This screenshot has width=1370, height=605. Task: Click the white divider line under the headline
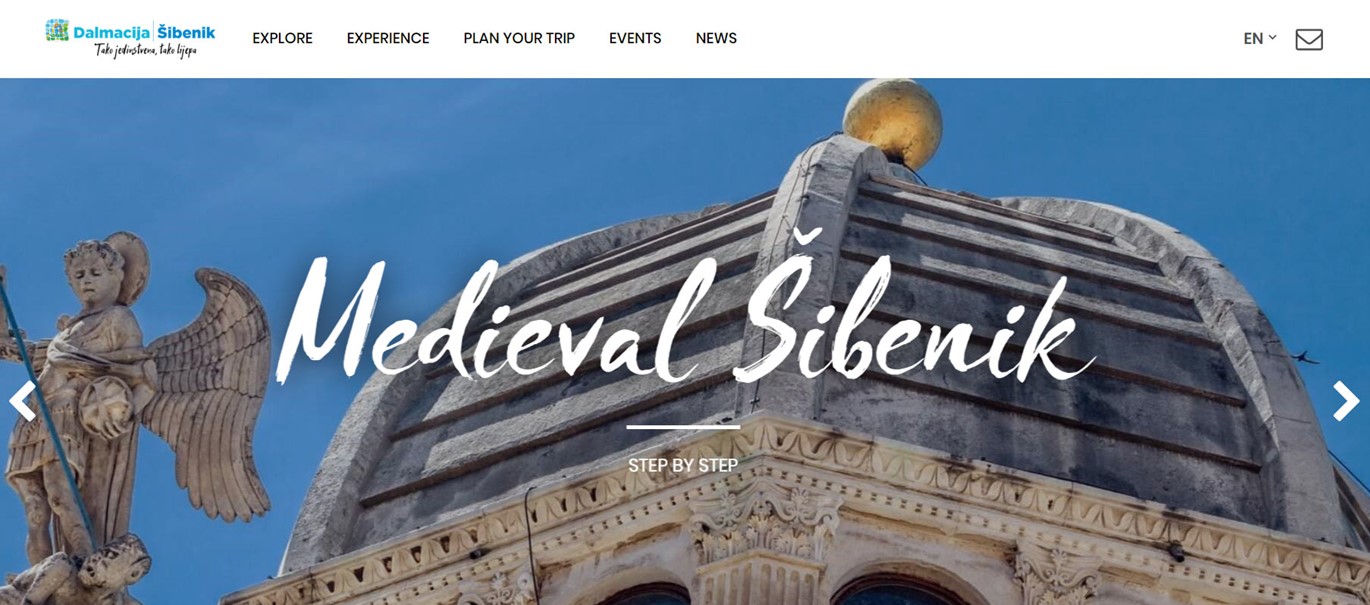[683, 427]
